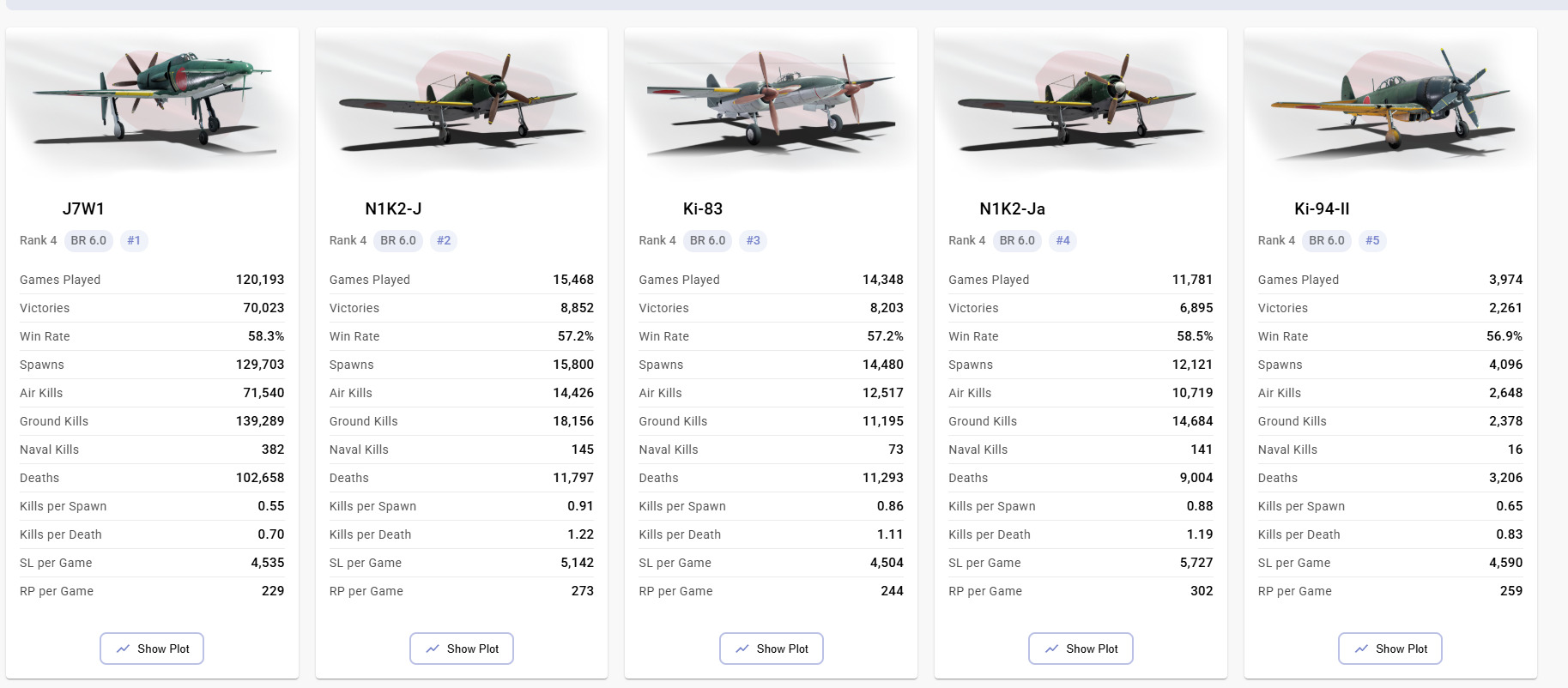Click the BR 6.0 chip under Ki-94-II

[x=1326, y=240]
